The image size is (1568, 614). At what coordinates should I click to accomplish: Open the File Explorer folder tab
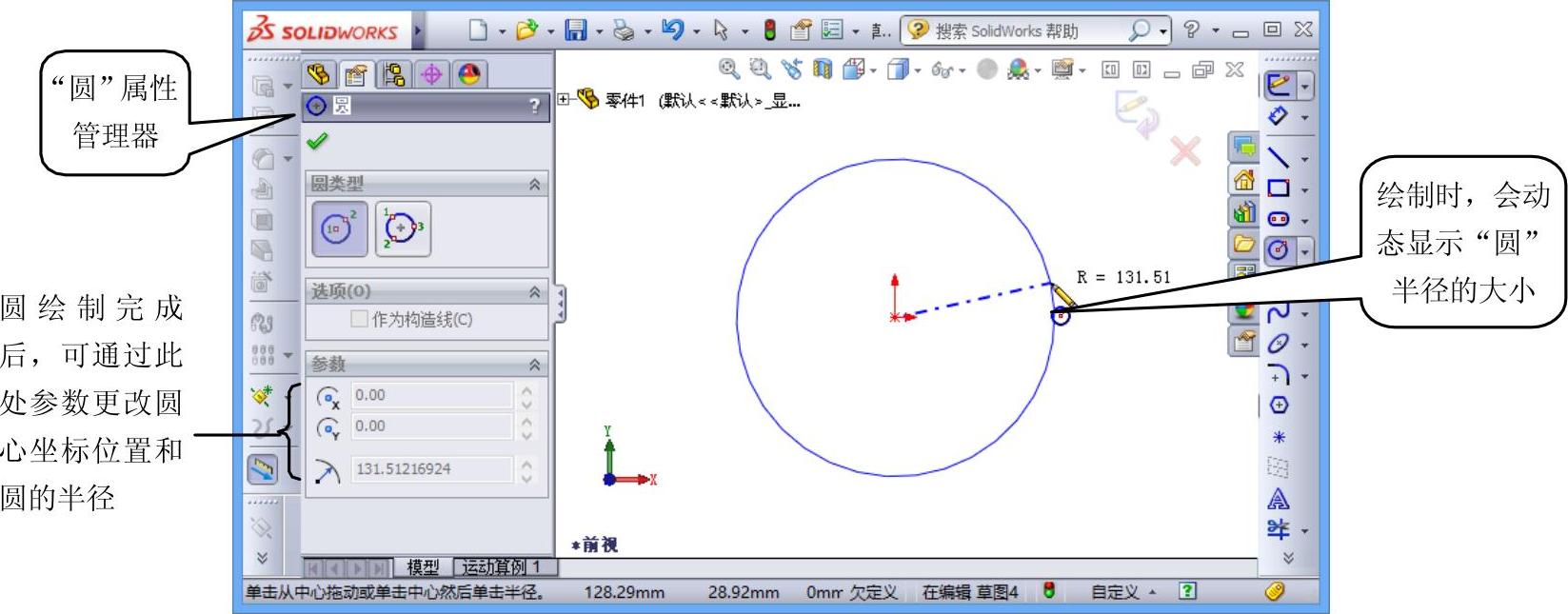(1243, 244)
